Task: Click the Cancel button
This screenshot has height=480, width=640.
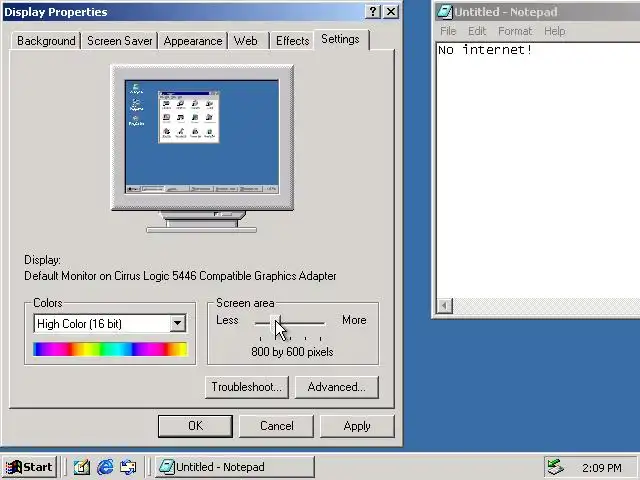Action: coord(276,426)
